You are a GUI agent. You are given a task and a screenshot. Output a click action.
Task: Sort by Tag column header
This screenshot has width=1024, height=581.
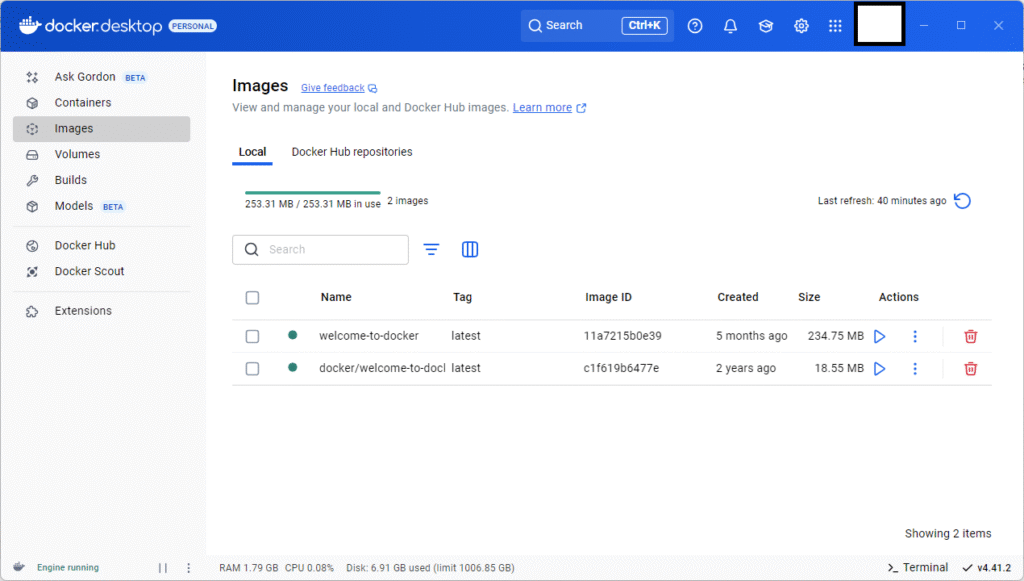click(462, 298)
